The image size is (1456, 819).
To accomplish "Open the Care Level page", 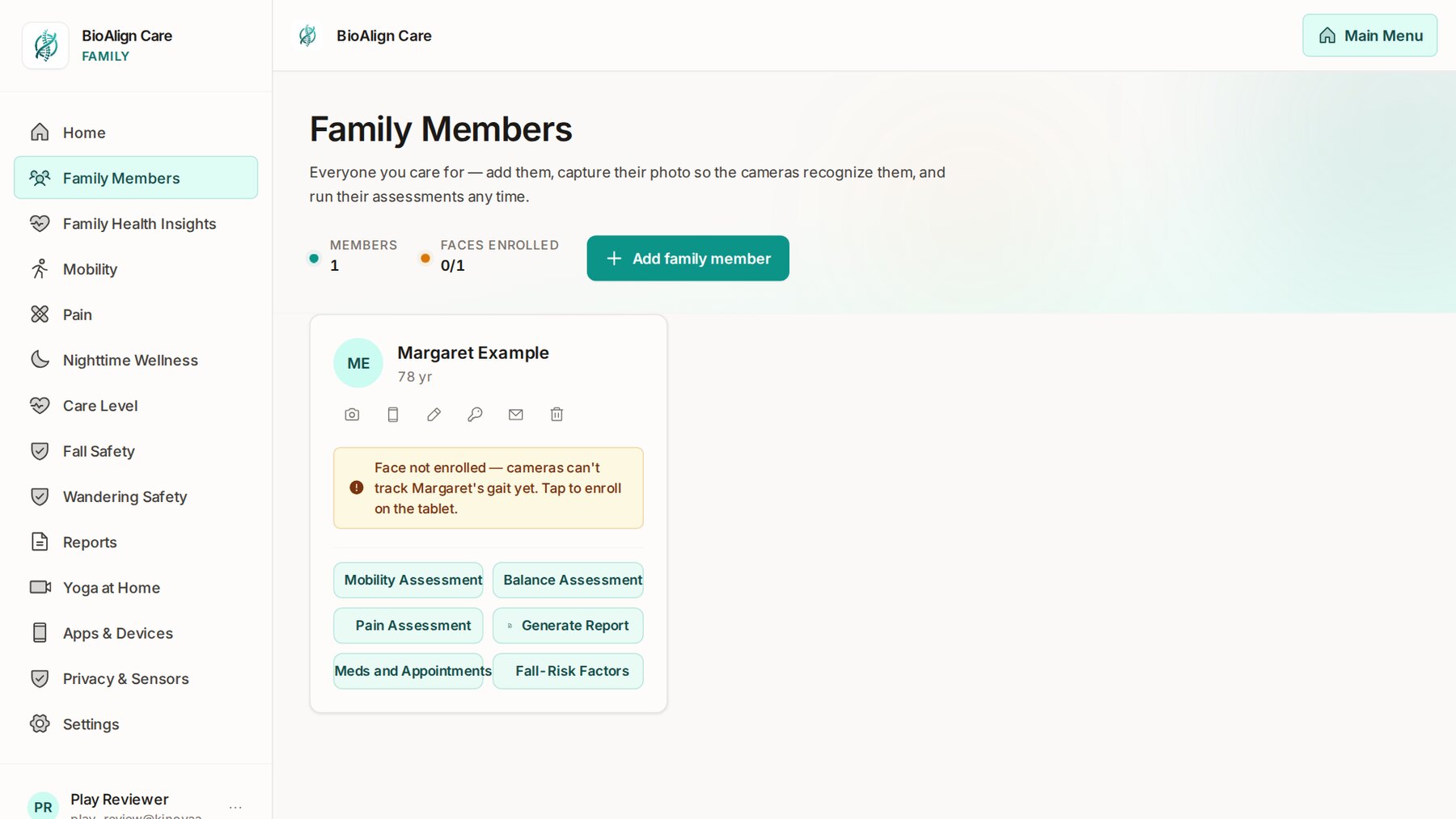I will click(136, 406).
